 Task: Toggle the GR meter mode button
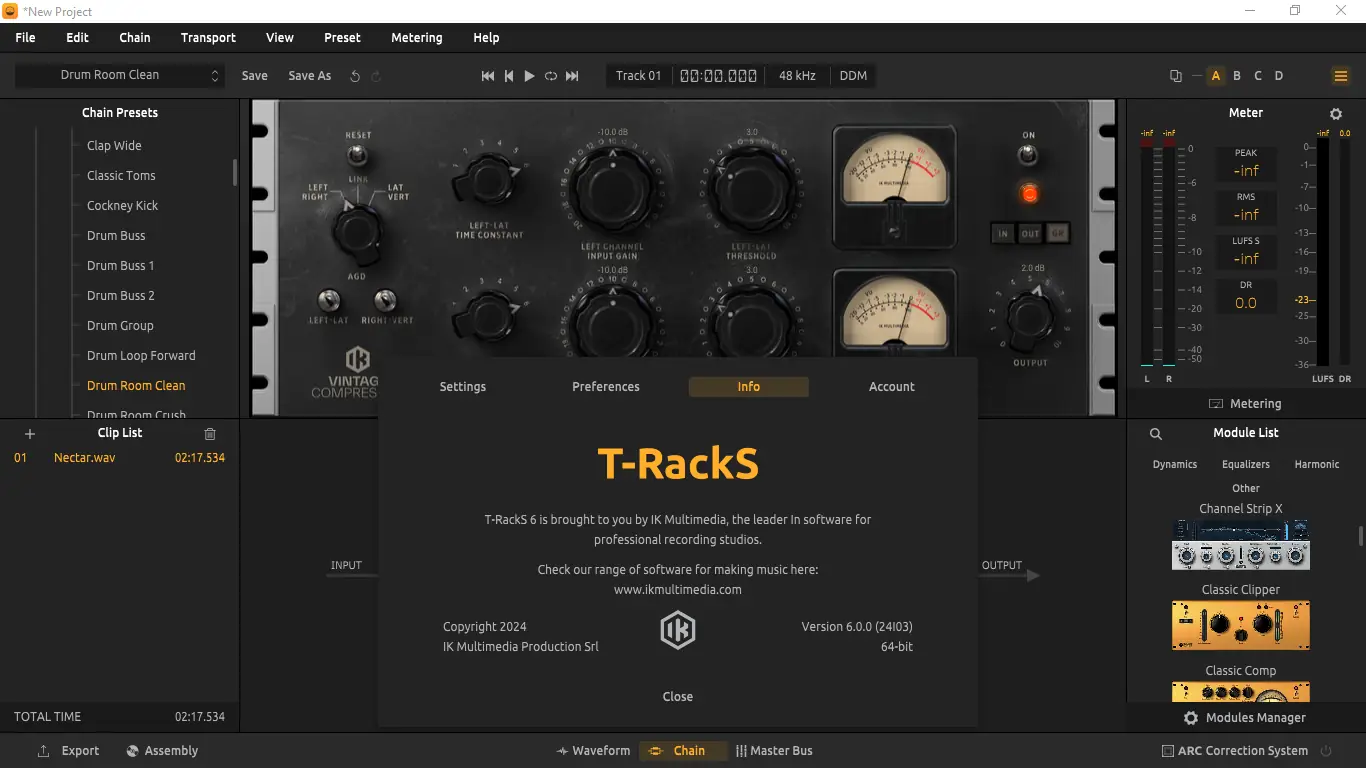1058,232
